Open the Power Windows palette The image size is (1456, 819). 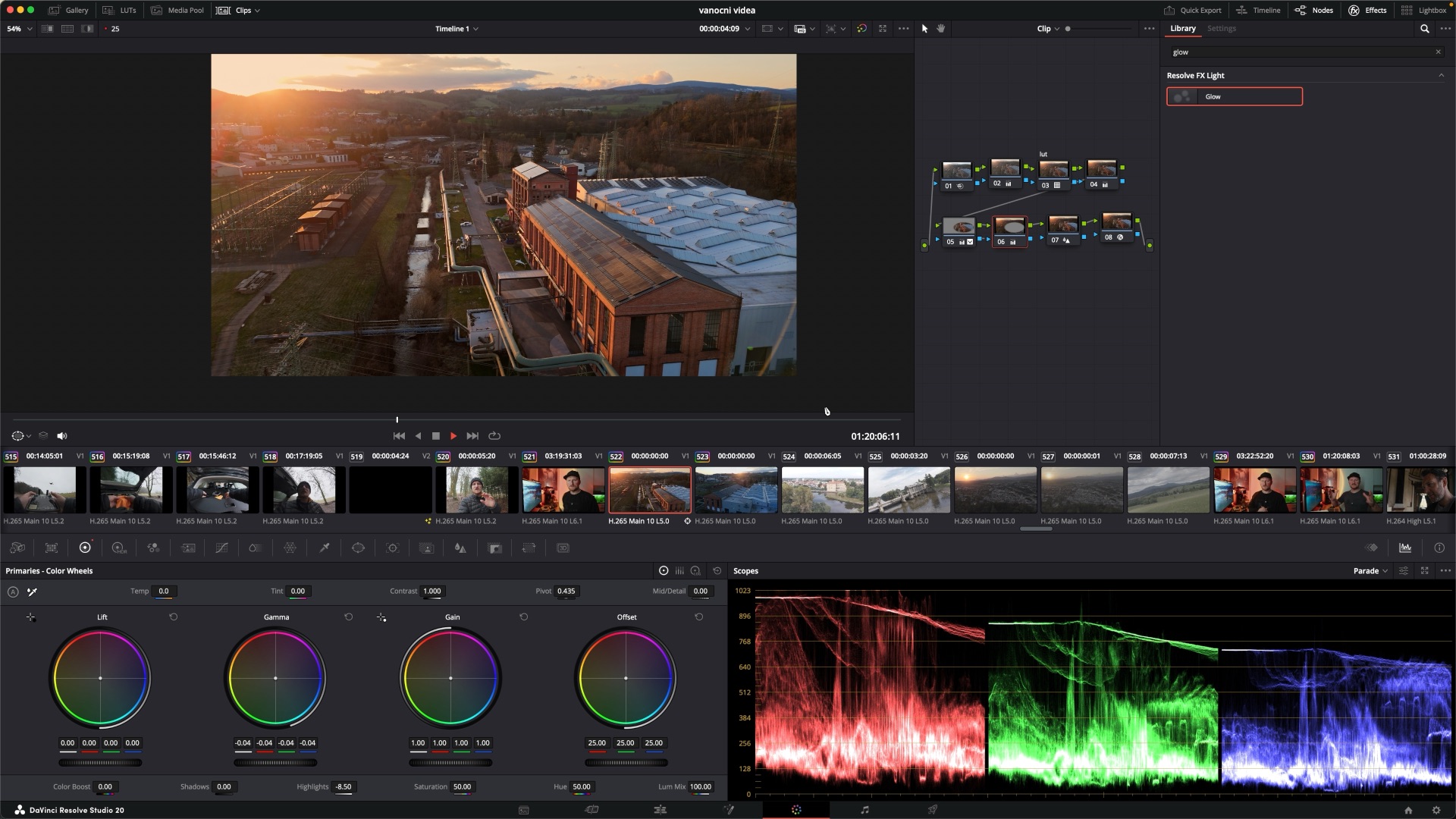(x=358, y=548)
